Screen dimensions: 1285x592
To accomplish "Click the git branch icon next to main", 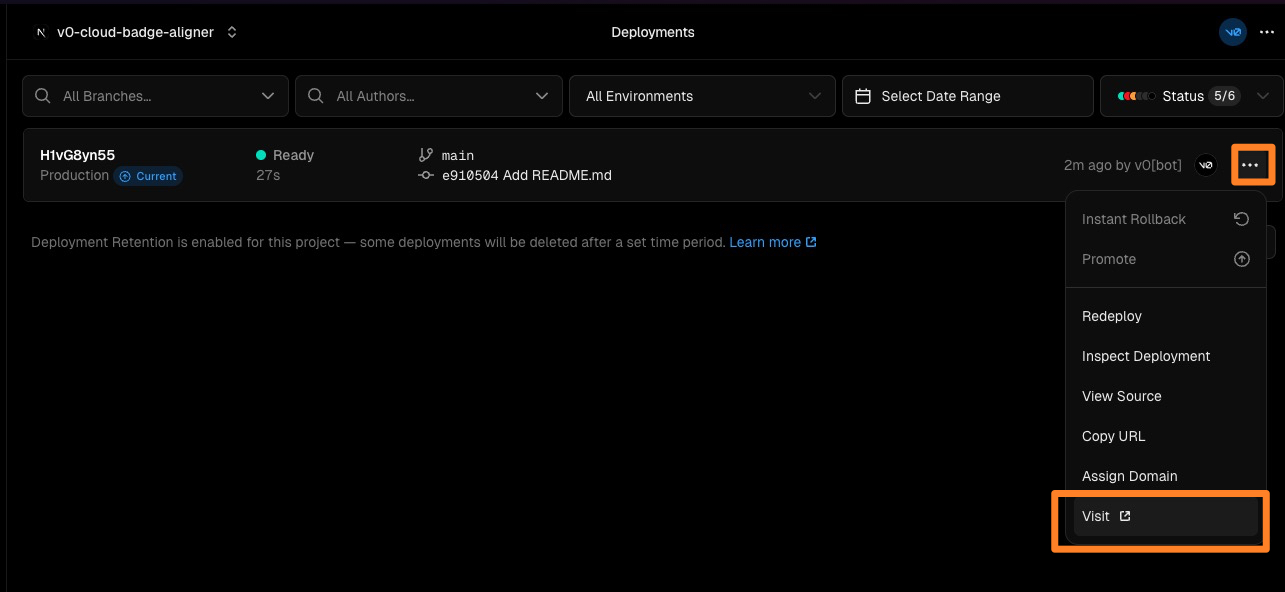I will click(426, 155).
